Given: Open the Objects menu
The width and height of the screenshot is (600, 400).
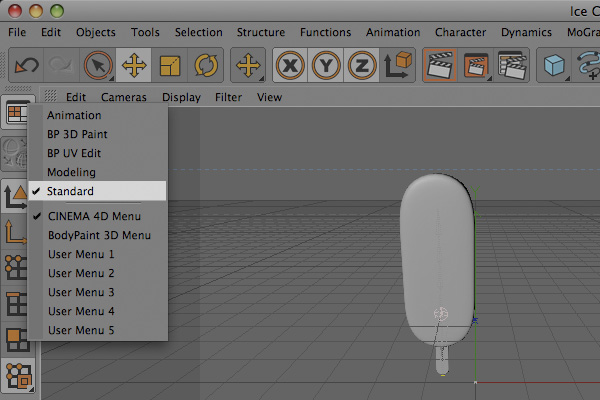Looking at the screenshot, I should click(96, 32).
